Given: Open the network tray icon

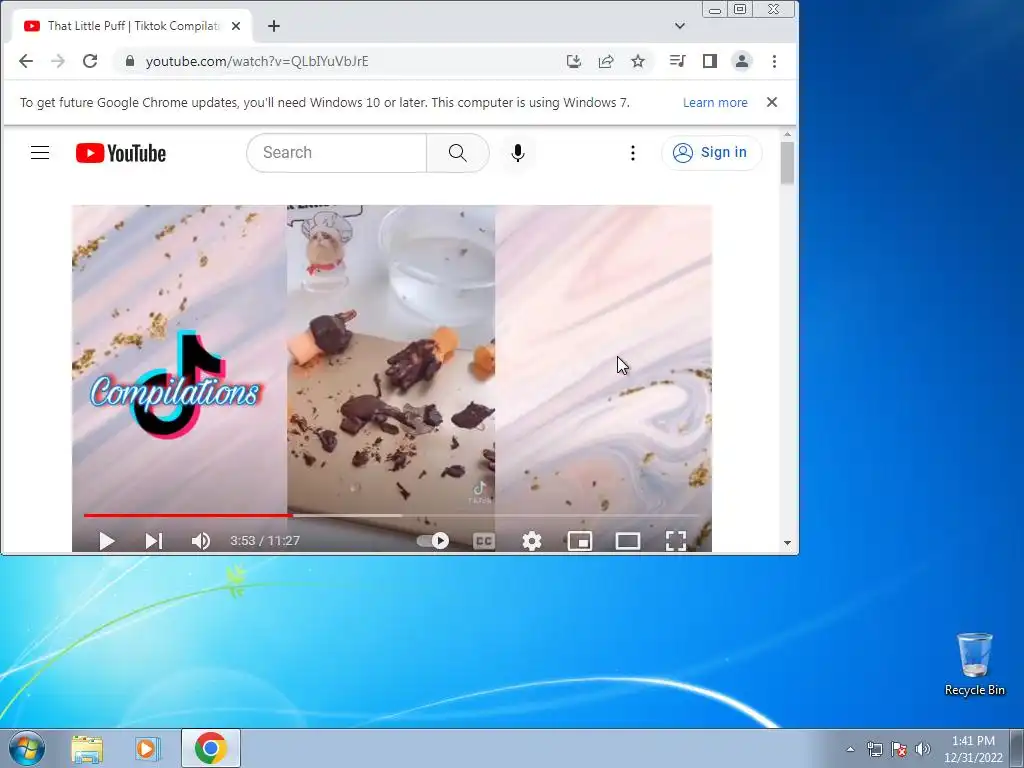Looking at the screenshot, I should pos(874,749).
